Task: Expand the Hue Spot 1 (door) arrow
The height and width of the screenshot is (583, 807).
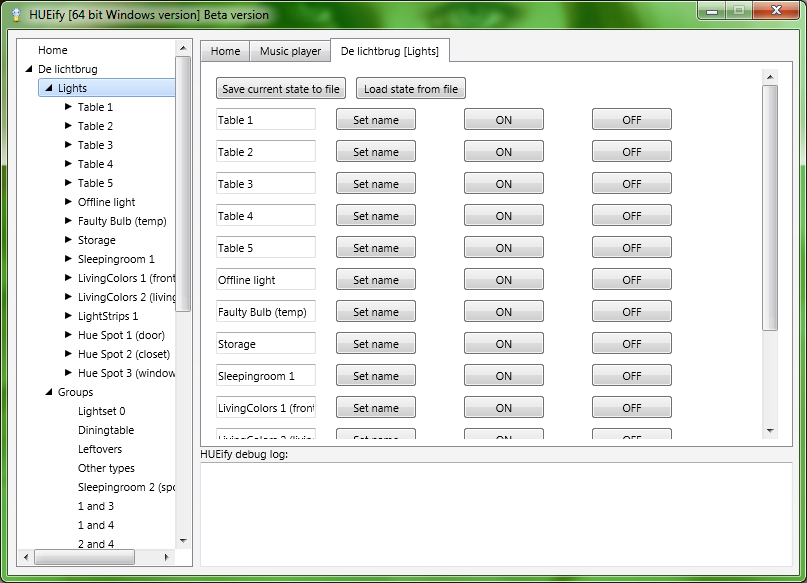Action: pos(68,334)
